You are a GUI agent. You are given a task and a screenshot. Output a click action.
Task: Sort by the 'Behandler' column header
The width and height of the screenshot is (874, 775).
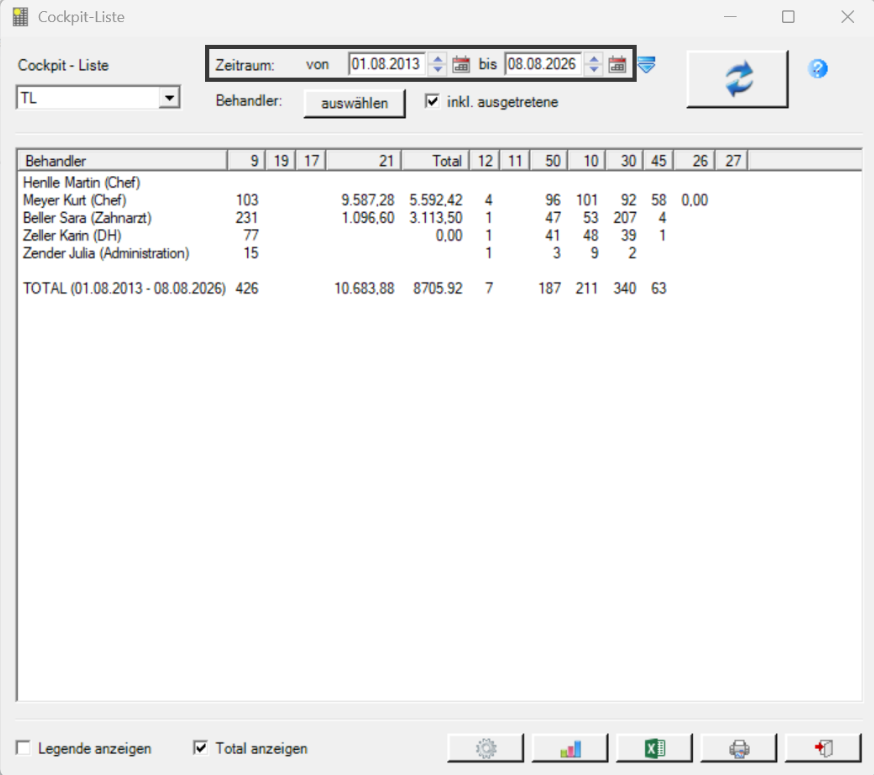[x=123, y=161]
